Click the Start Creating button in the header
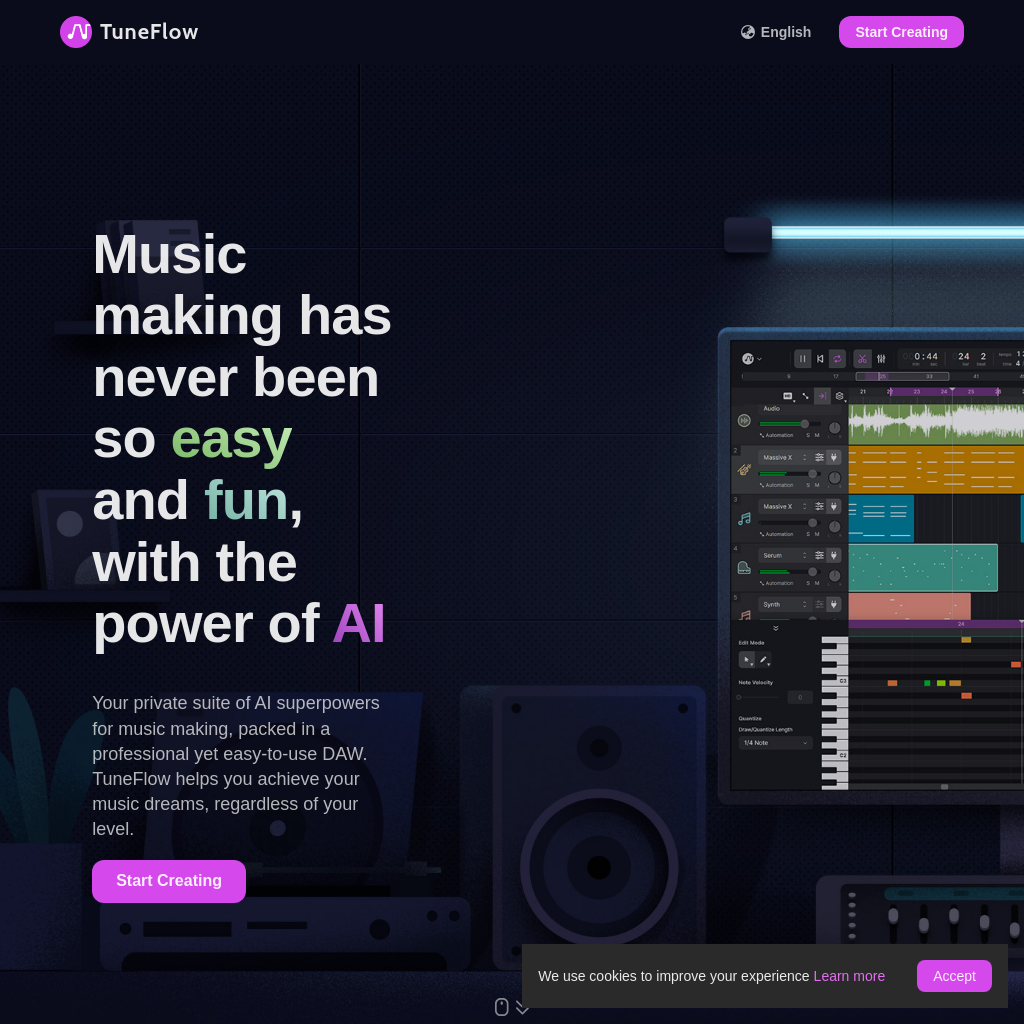1024x1024 pixels. coord(901,32)
